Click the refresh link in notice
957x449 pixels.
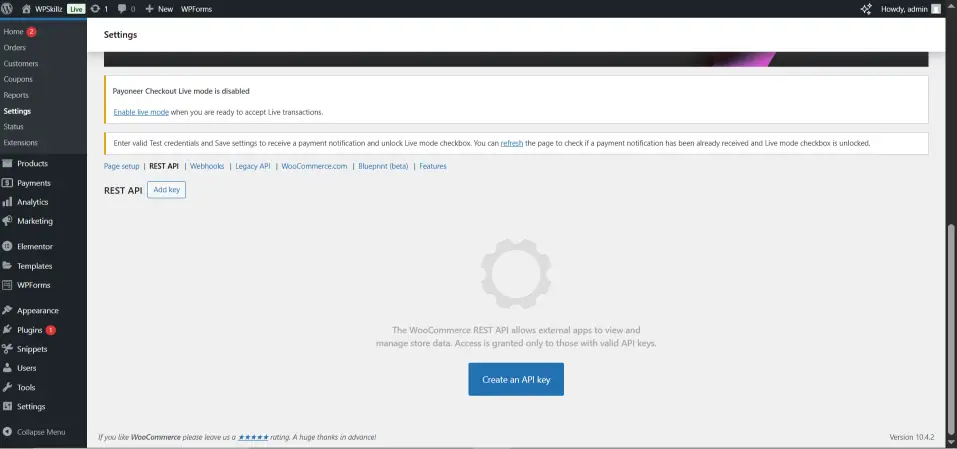pos(511,143)
